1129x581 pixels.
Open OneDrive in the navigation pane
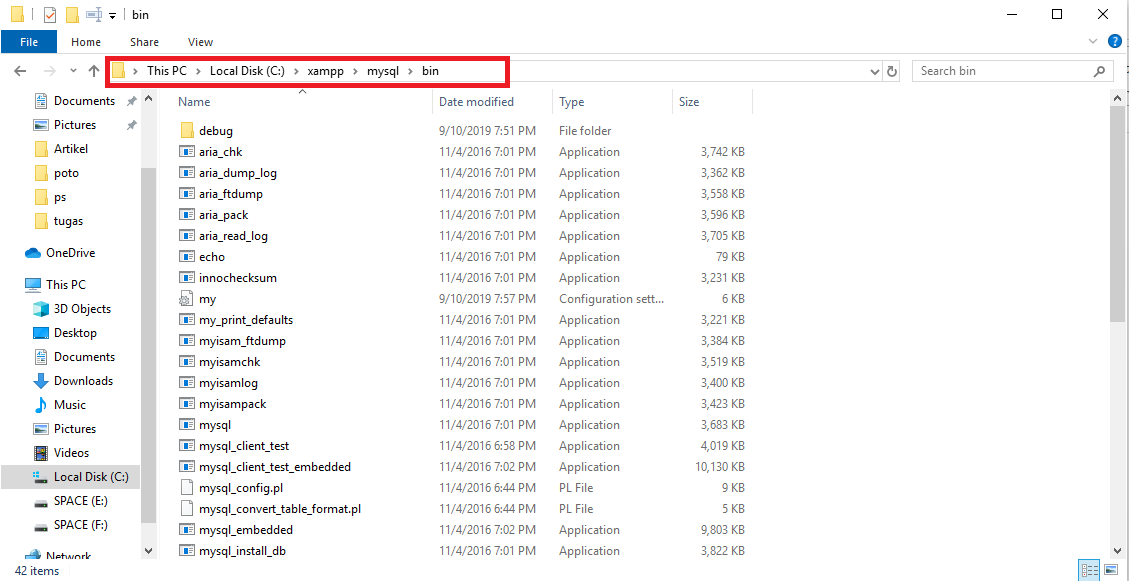[x=71, y=253]
